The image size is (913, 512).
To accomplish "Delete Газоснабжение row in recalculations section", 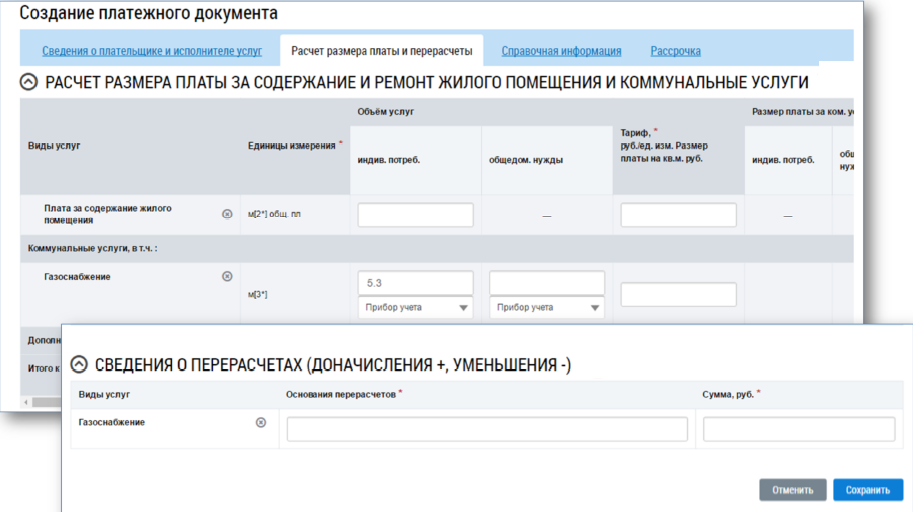I will (x=261, y=422).
